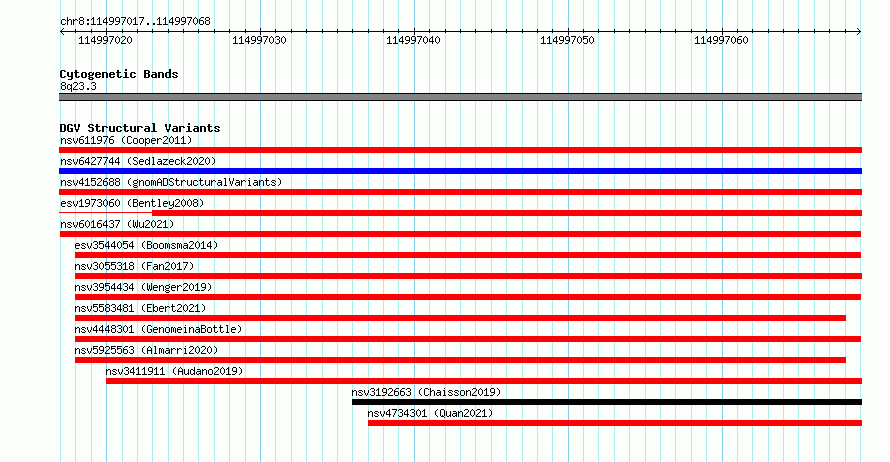Select the red bar for nsv3411911
This screenshot has width=890, height=462.
[484, 381]
